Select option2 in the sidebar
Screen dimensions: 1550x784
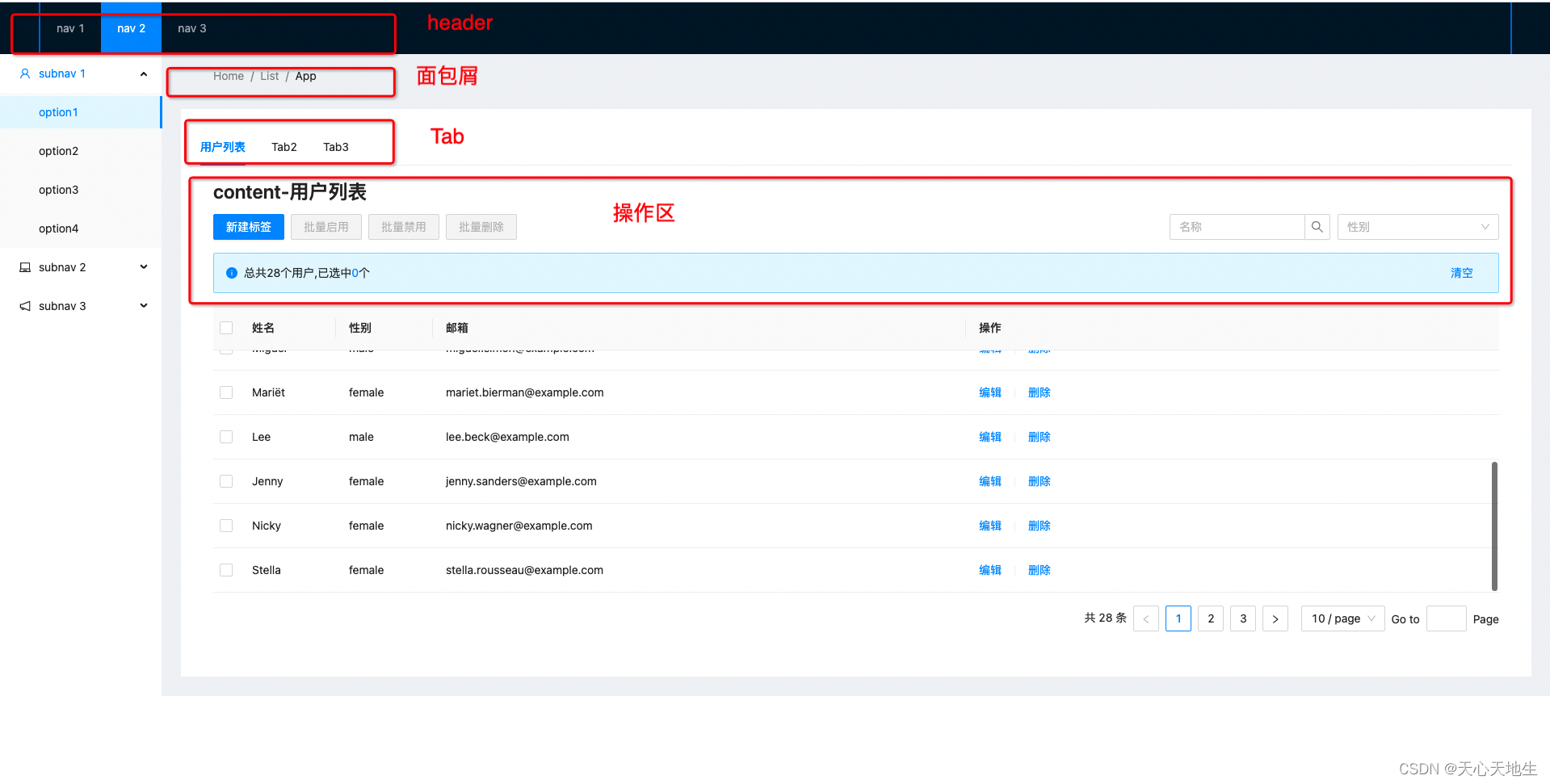coord(81,151)
